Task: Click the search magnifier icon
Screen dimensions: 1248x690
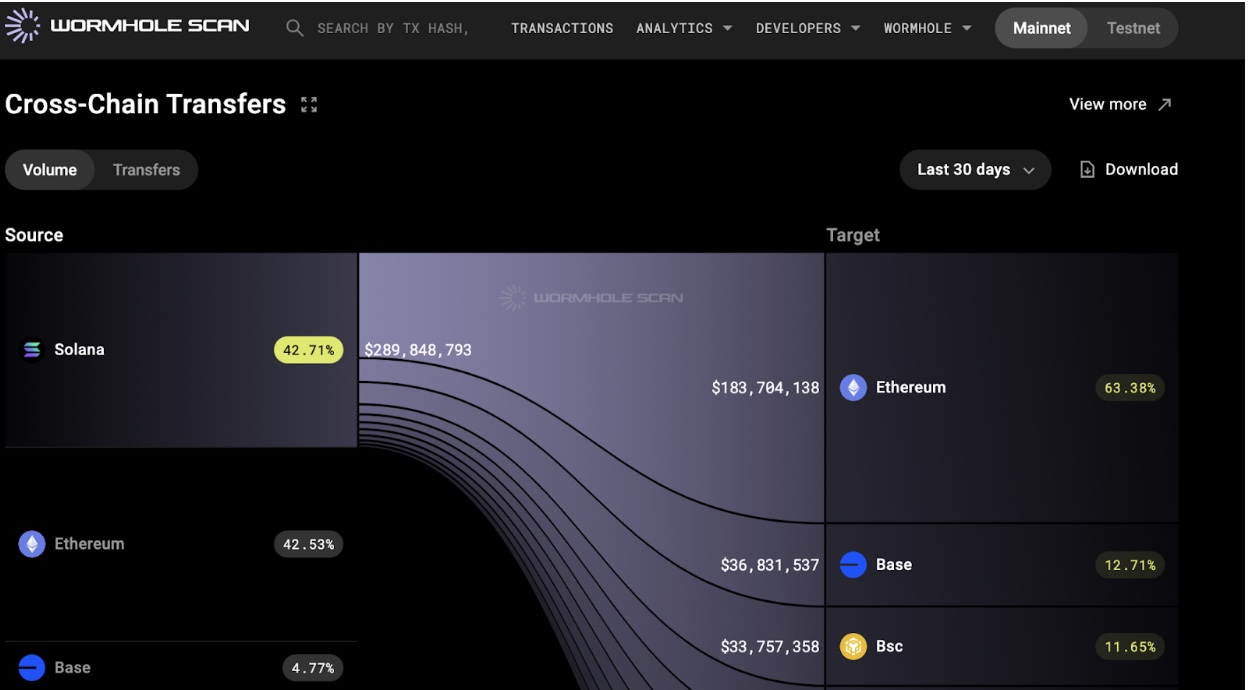Action: (295, 28)
